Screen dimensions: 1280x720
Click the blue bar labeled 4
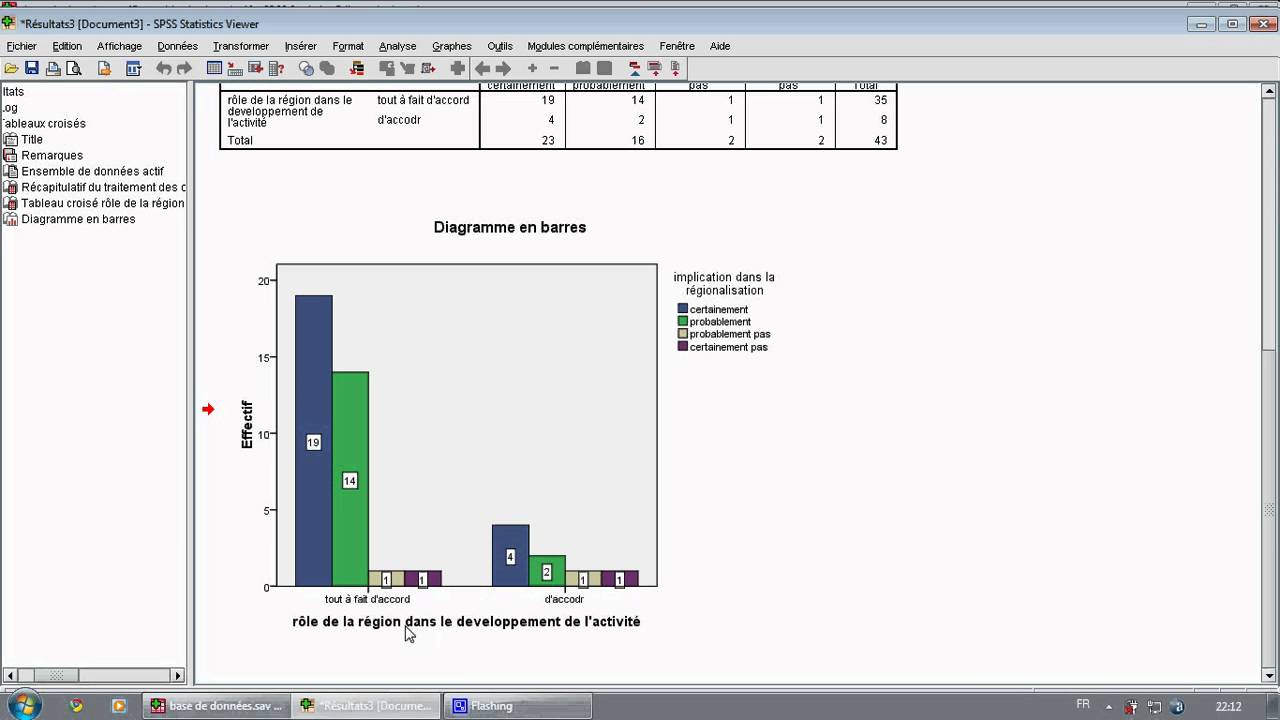(510, 556)
